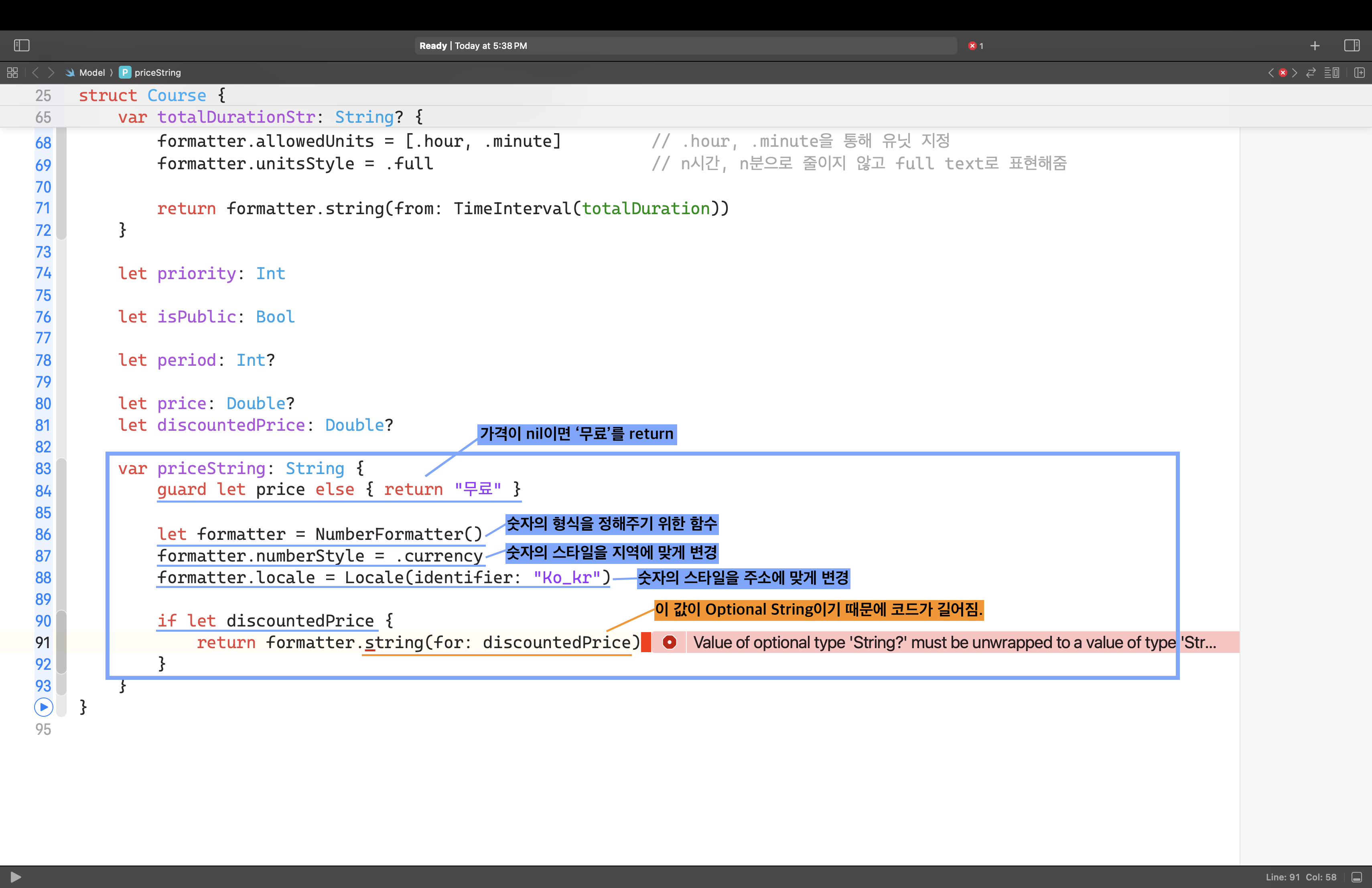Open the Model breadcrumb menu
The image size is (1372, 888).
[x=91, y=73]
